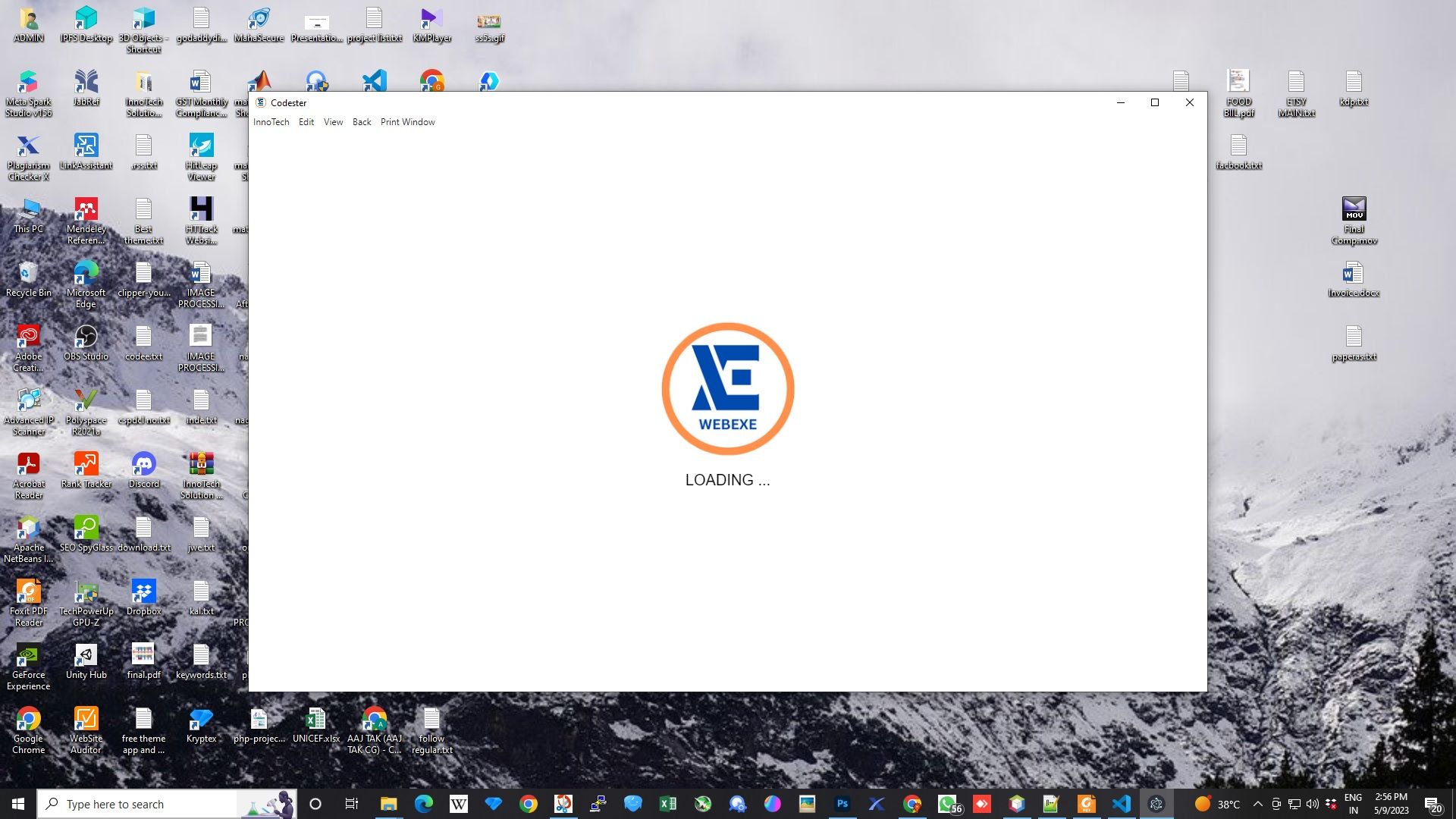Open Microsoft Edge from taskbar
Screen dimensions: 1456x819
pyautogui.click(x=423, y=804)
